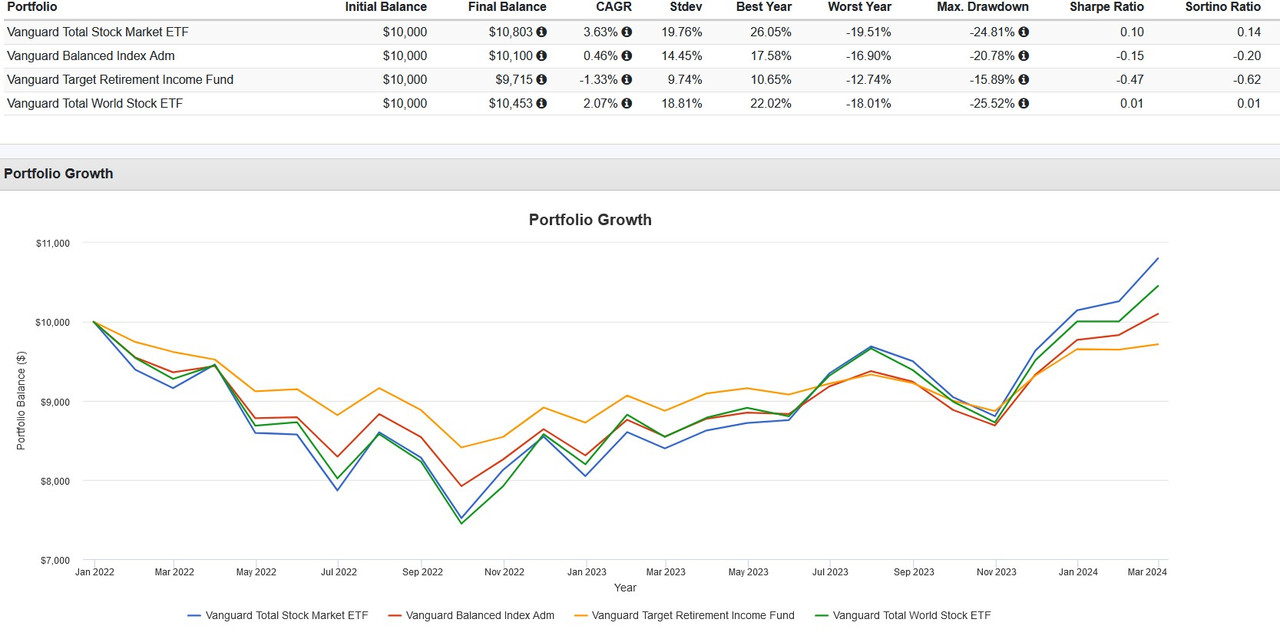Toggle Vanguard Total Stock Market ETF legend entry

click(278, 615)
